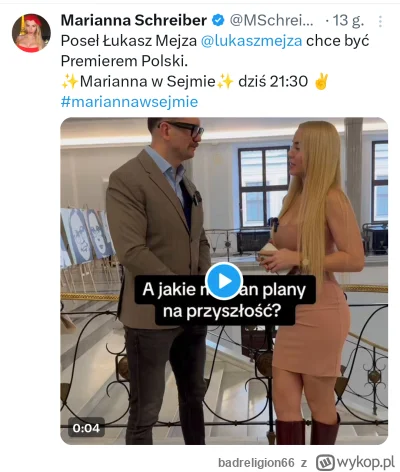
Task: Click the sparkles emoji after Sejmie
Action: coord(225,82)
